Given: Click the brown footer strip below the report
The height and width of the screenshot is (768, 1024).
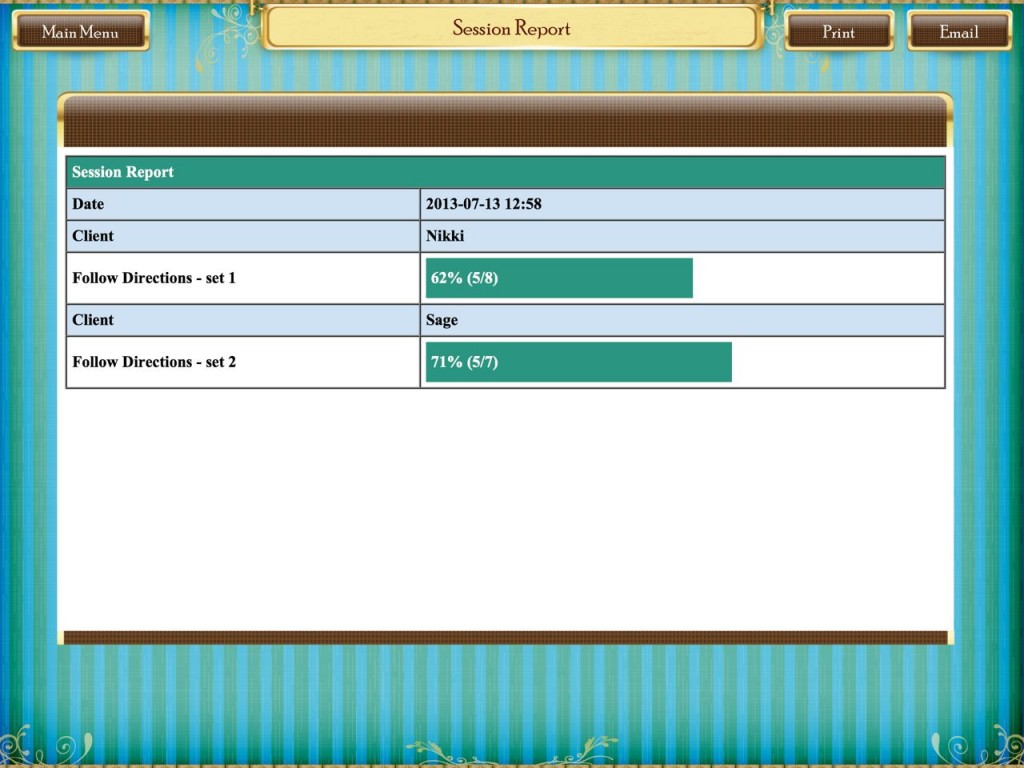Looking at the screenshot, I should pos(505,637).
